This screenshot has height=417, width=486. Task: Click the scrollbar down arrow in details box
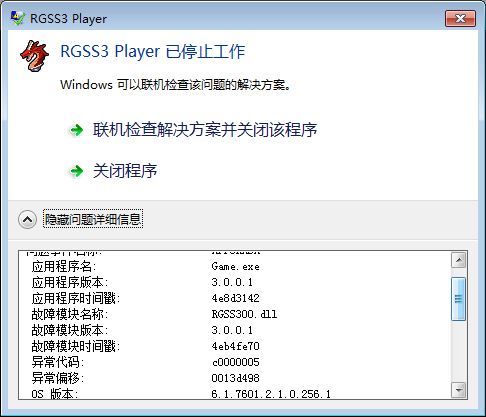click(459, 390)
